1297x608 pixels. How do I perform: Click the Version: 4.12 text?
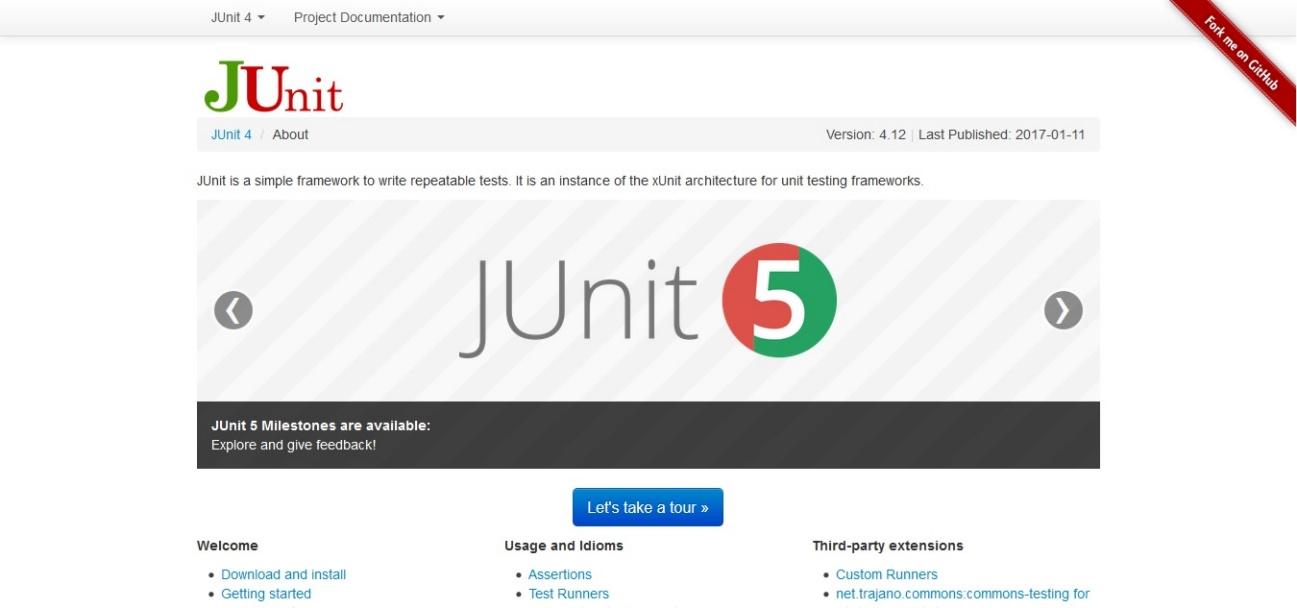[866, 134]
